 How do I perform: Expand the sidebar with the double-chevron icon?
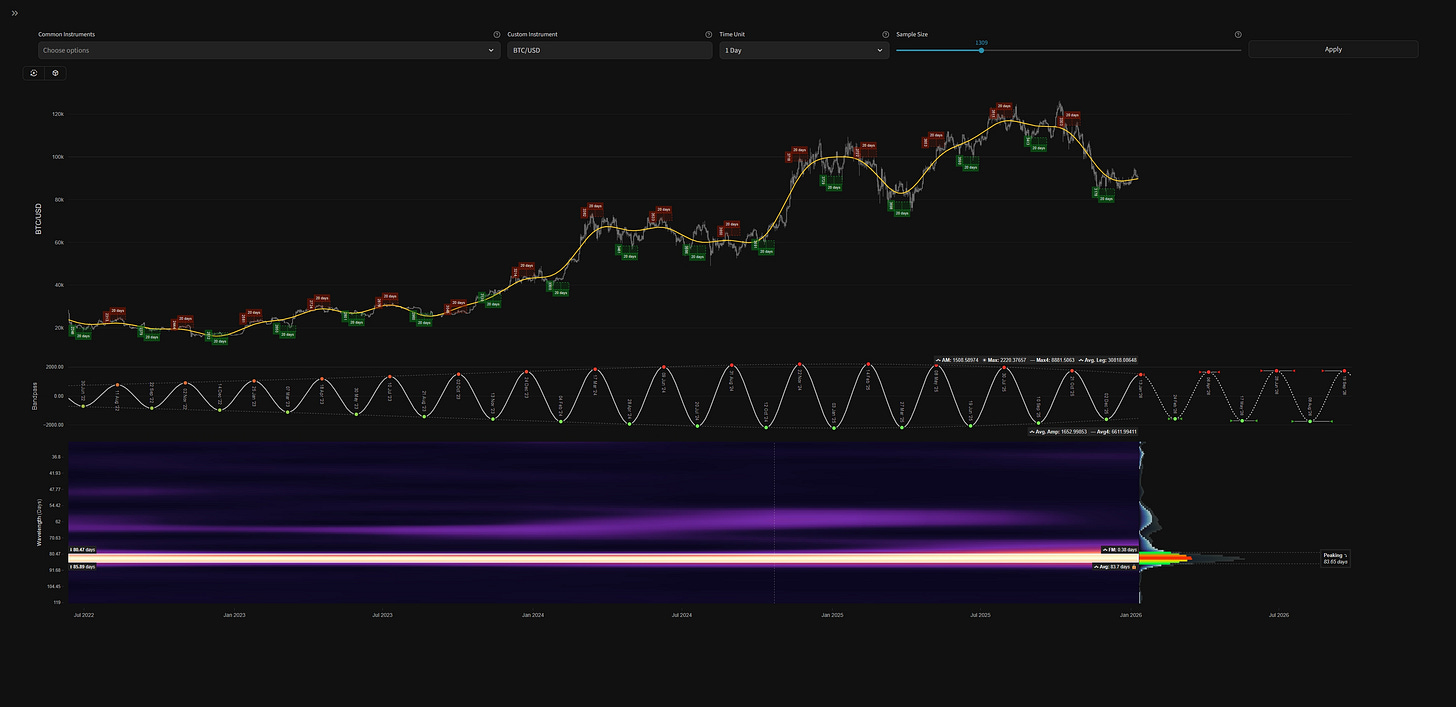click(x=15, y=13)
